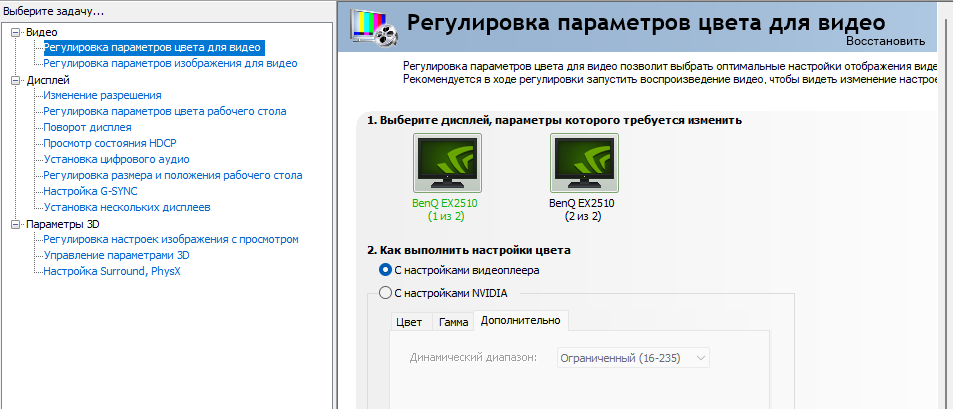Select 'Поворот дисплея' in the sidebar
The height and width of the screenshot is (409, 953).
pos(87,127)
